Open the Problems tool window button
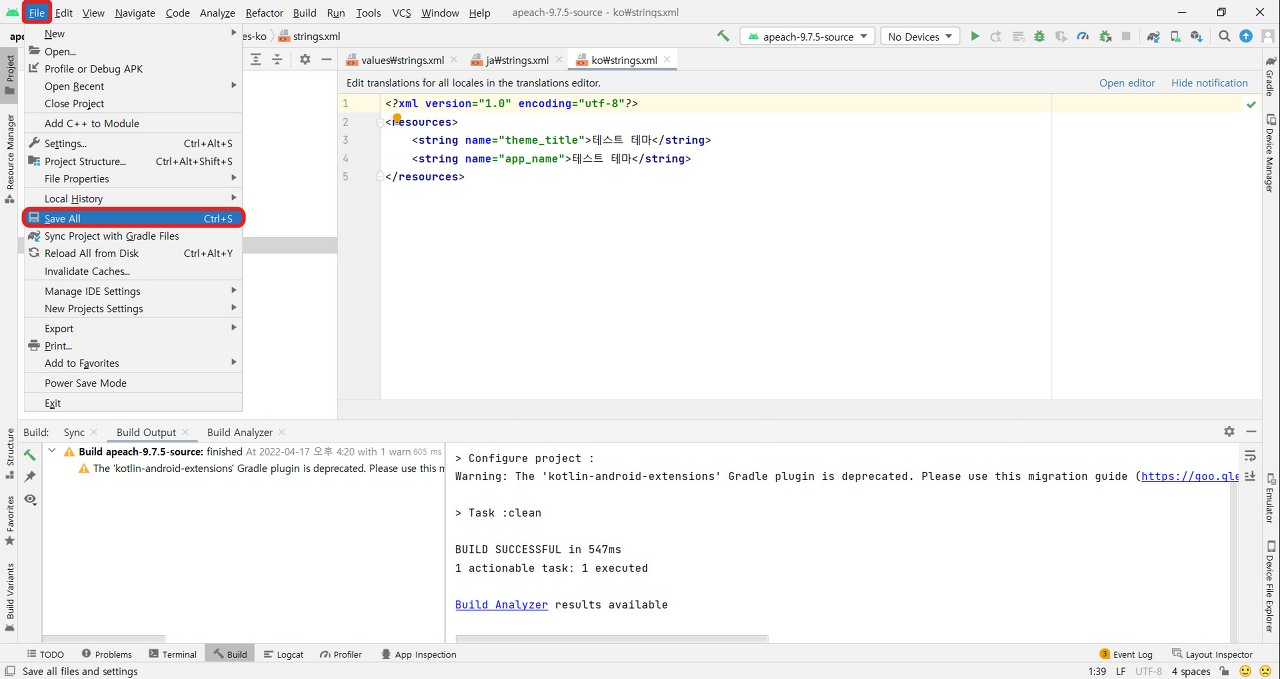The height and width of the screenshot is (679, 1280). pyautogui.click(x=107, y=654)
